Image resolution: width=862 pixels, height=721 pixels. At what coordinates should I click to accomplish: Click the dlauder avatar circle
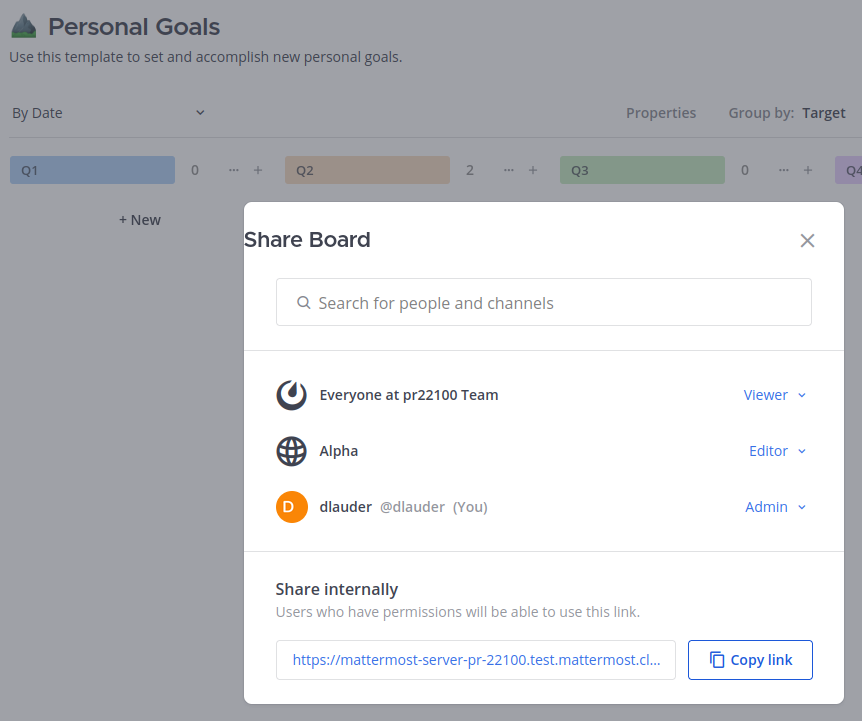[x=291, y=507]
